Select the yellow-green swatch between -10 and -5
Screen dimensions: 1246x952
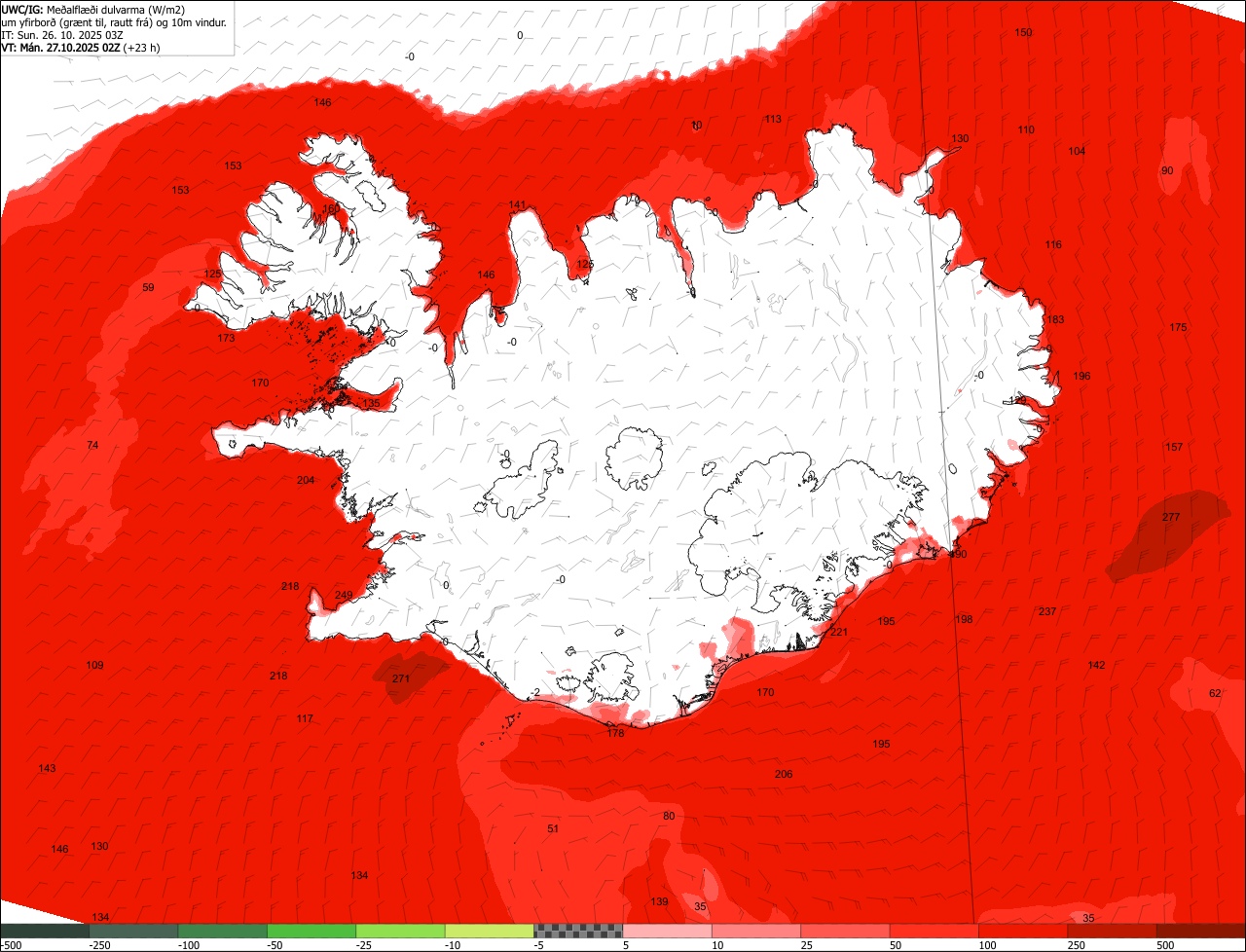[x=490, y=932]
